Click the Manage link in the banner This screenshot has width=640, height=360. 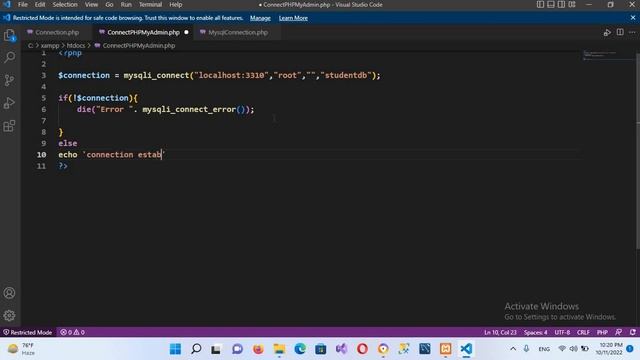pyautogui.click(x=260, y=18)
